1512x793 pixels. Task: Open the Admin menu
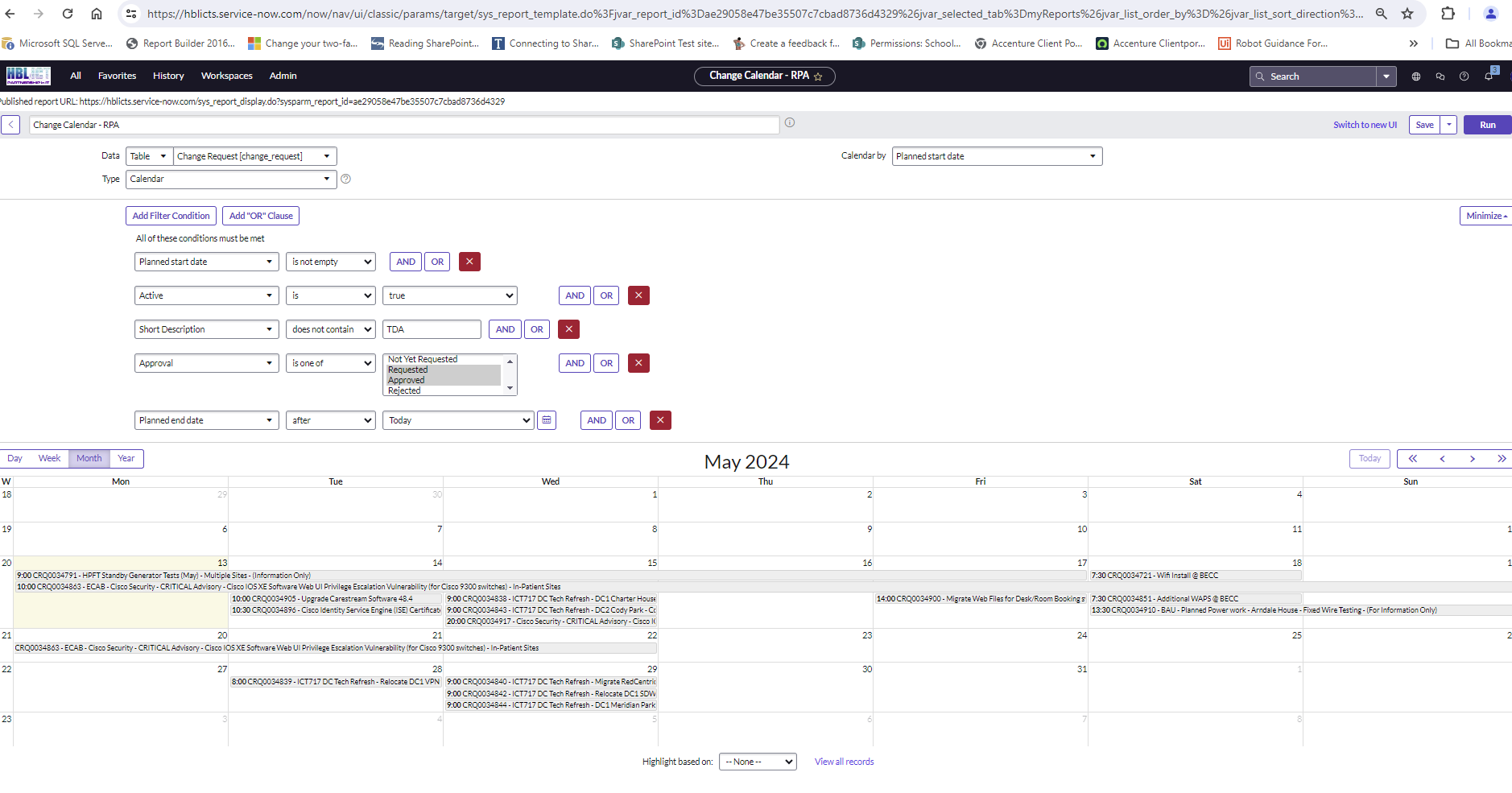click(283, 75)
